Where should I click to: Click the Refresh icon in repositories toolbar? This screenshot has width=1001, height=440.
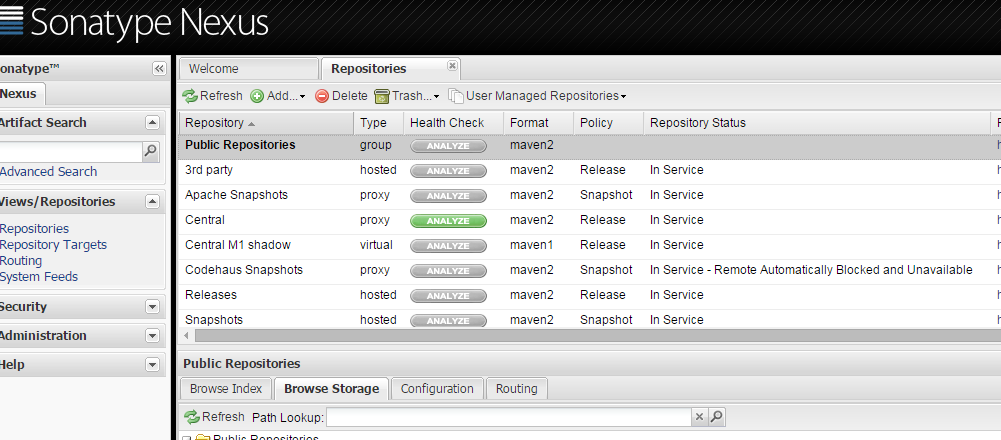(x=190, y=96)
